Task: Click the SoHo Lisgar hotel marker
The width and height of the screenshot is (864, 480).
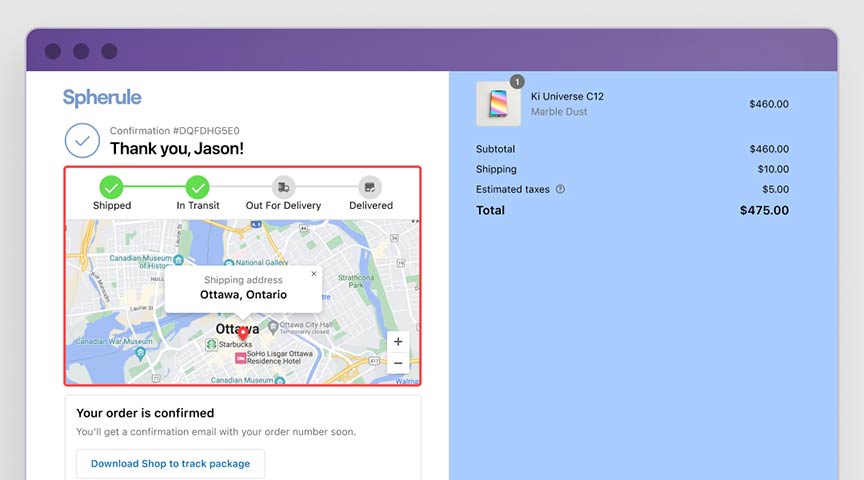Action: click(x=240, y=358)
